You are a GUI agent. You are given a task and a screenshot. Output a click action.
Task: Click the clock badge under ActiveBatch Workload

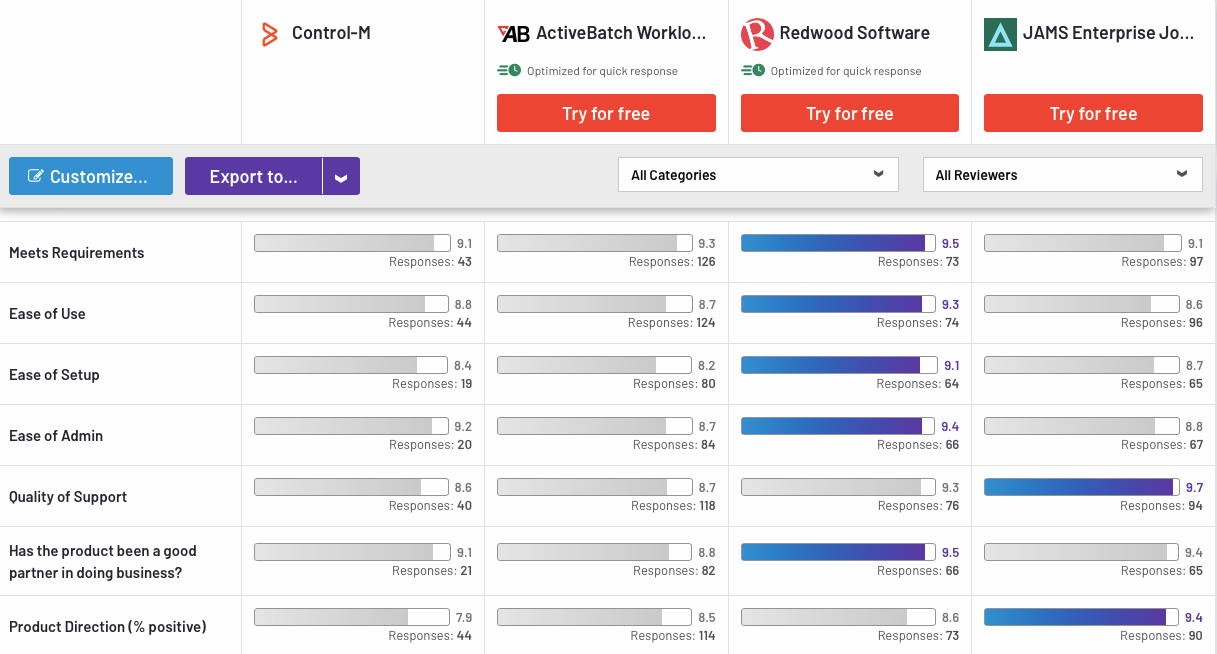506,70
